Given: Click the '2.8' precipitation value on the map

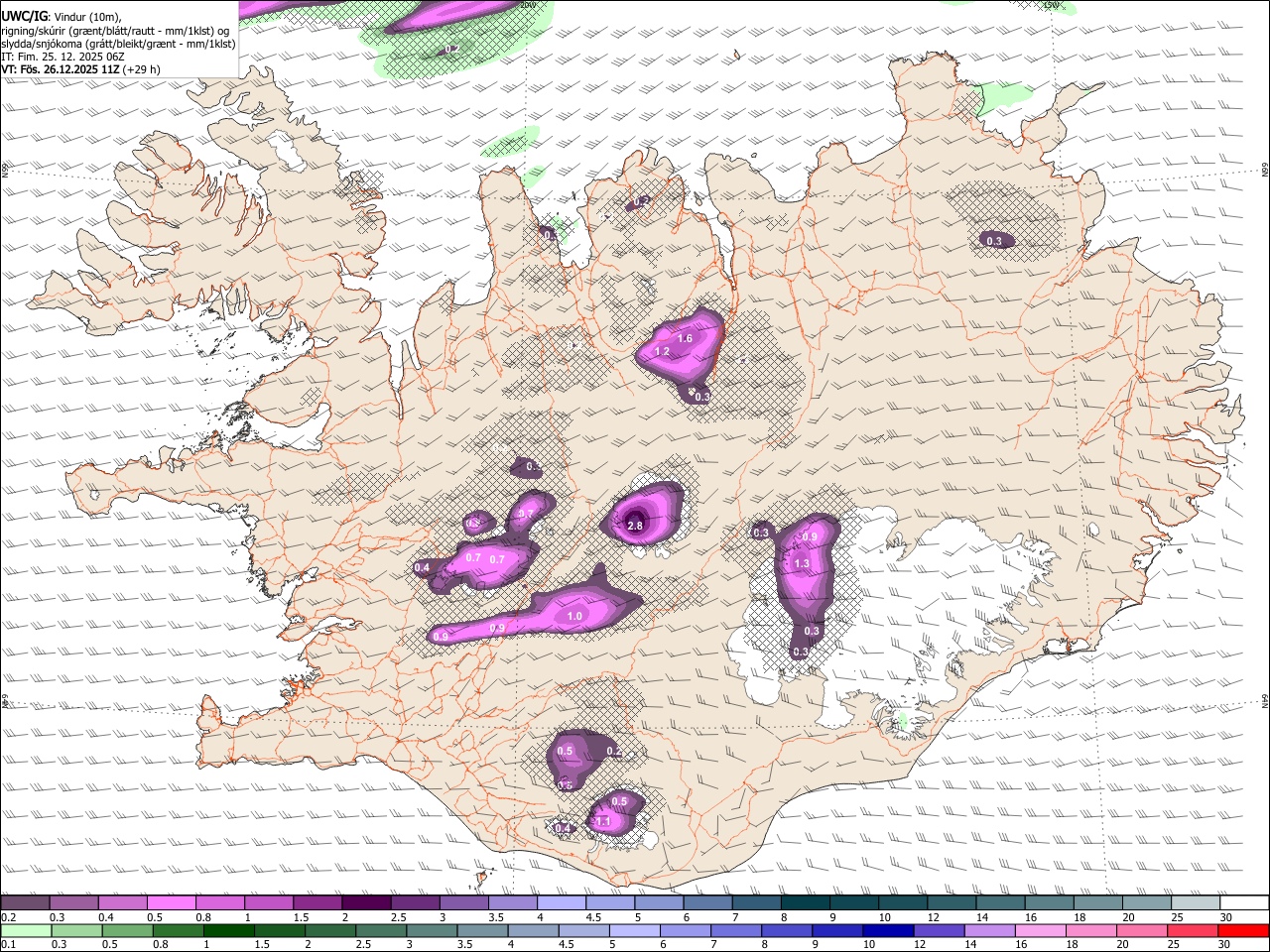Looking at the screenshot, I should coord(635,526).
